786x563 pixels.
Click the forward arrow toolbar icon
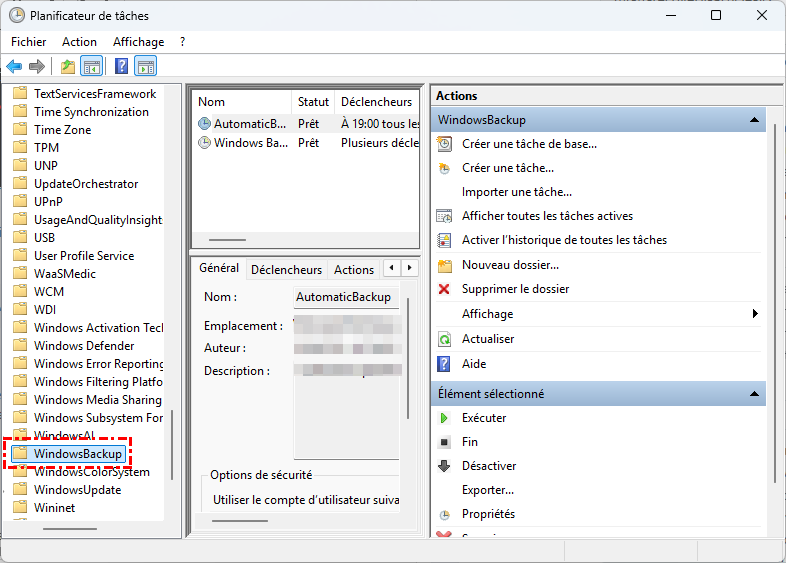coord(37,66)
